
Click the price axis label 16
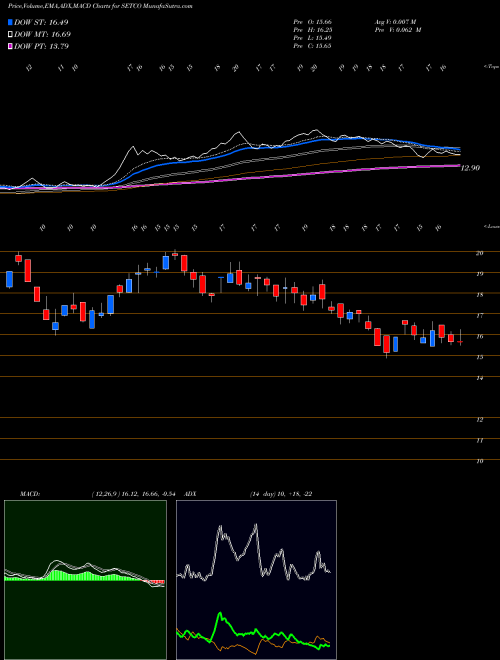(479, 336)
